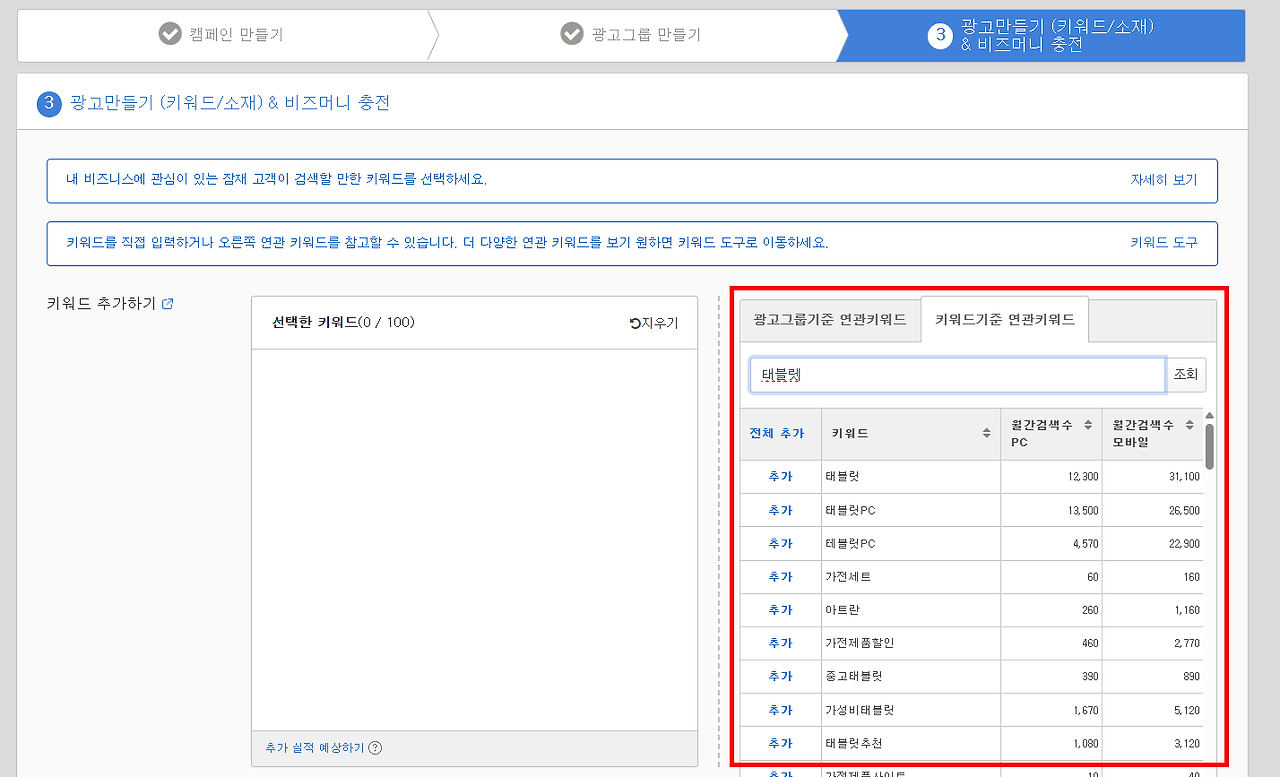The width and height of the screenshot is (1280, 777).
Task: Add keyword 가전세트 via 추가
Action: pyautogui.click(x=780, y=577)
